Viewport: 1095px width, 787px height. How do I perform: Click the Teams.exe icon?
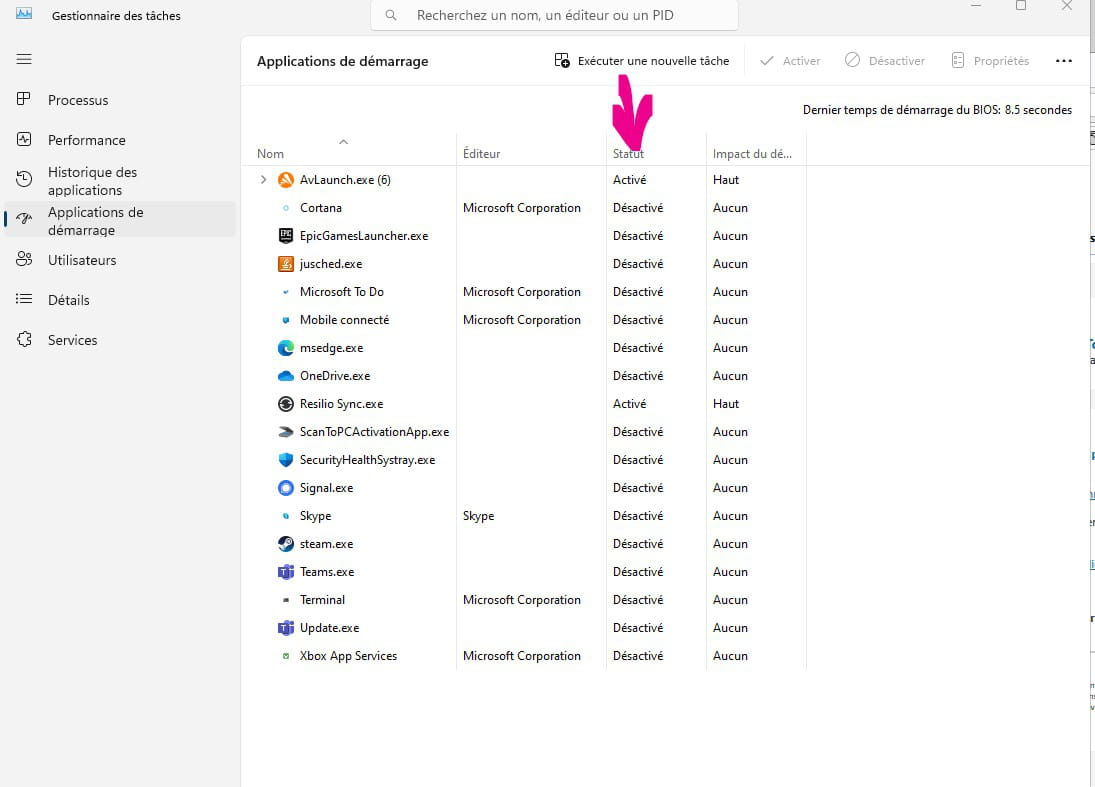[x=285, y=572]
